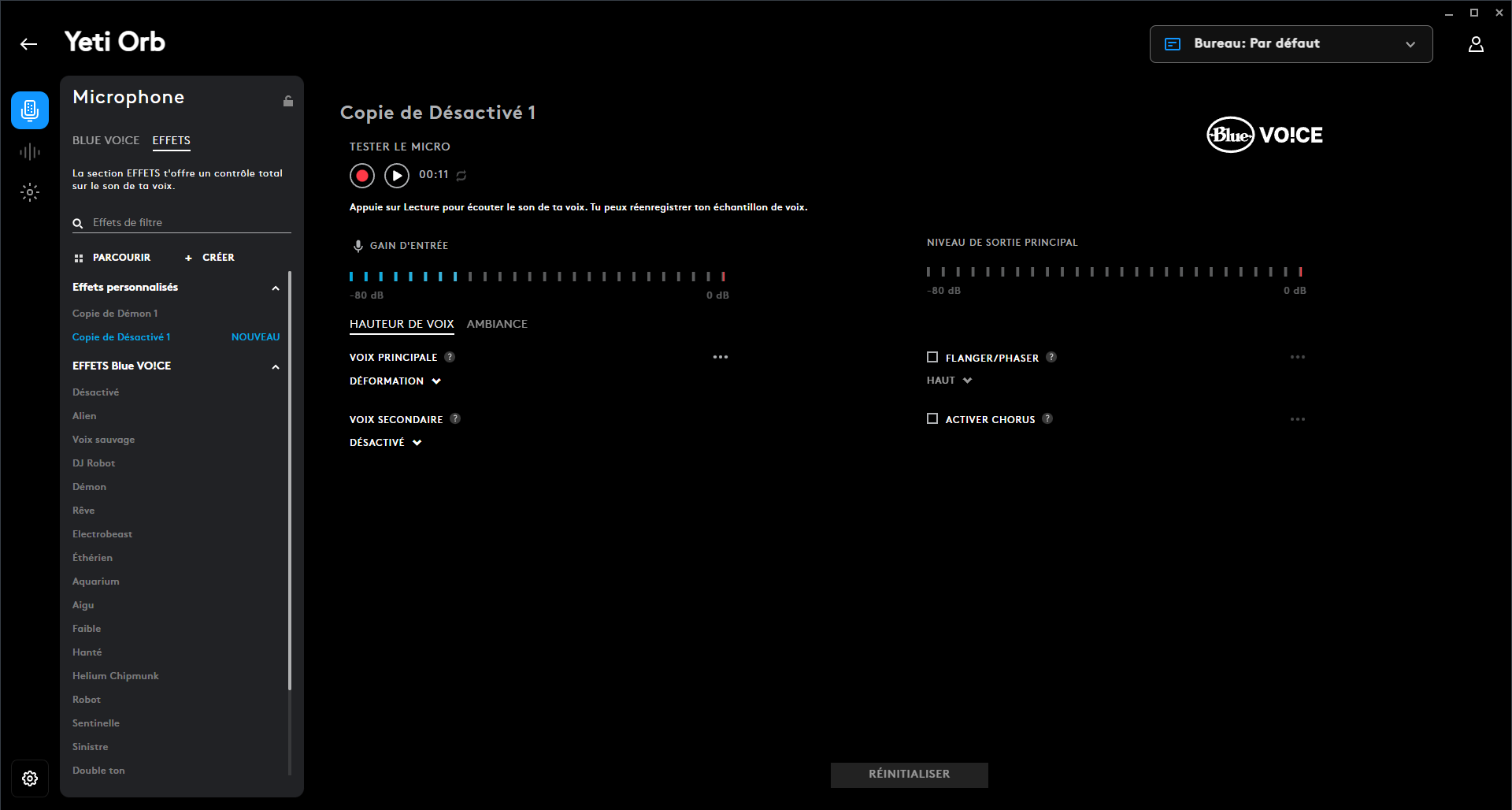
Task: Select the Helium Chipmunk effect
Action: (x=116, y=676)
